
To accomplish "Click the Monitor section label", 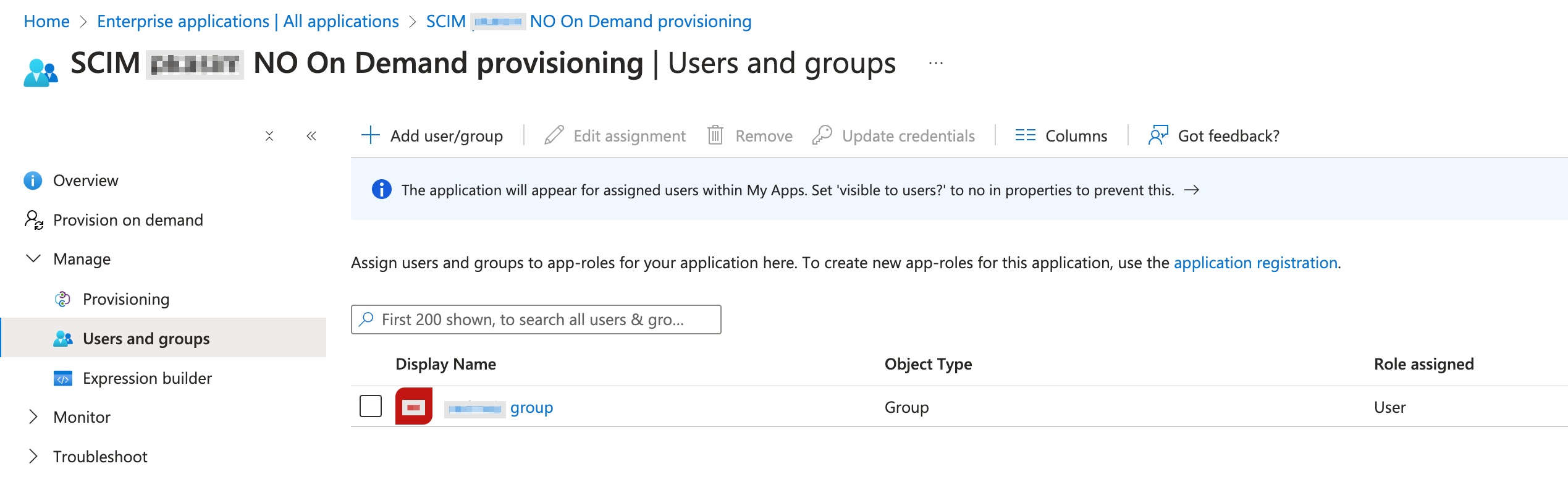I will (x=82, y=417).
